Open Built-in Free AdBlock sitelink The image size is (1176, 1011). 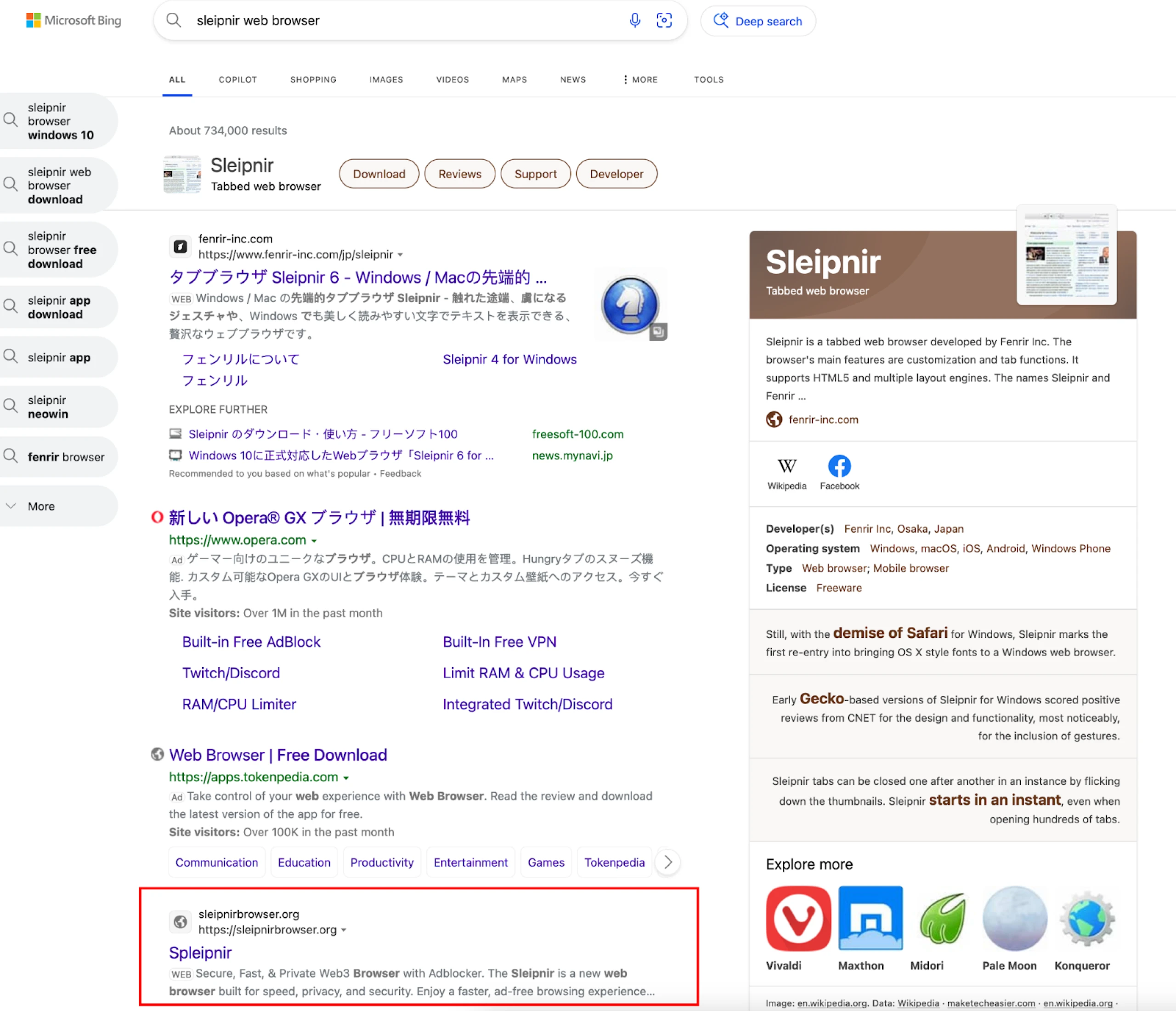click(251, 642)
